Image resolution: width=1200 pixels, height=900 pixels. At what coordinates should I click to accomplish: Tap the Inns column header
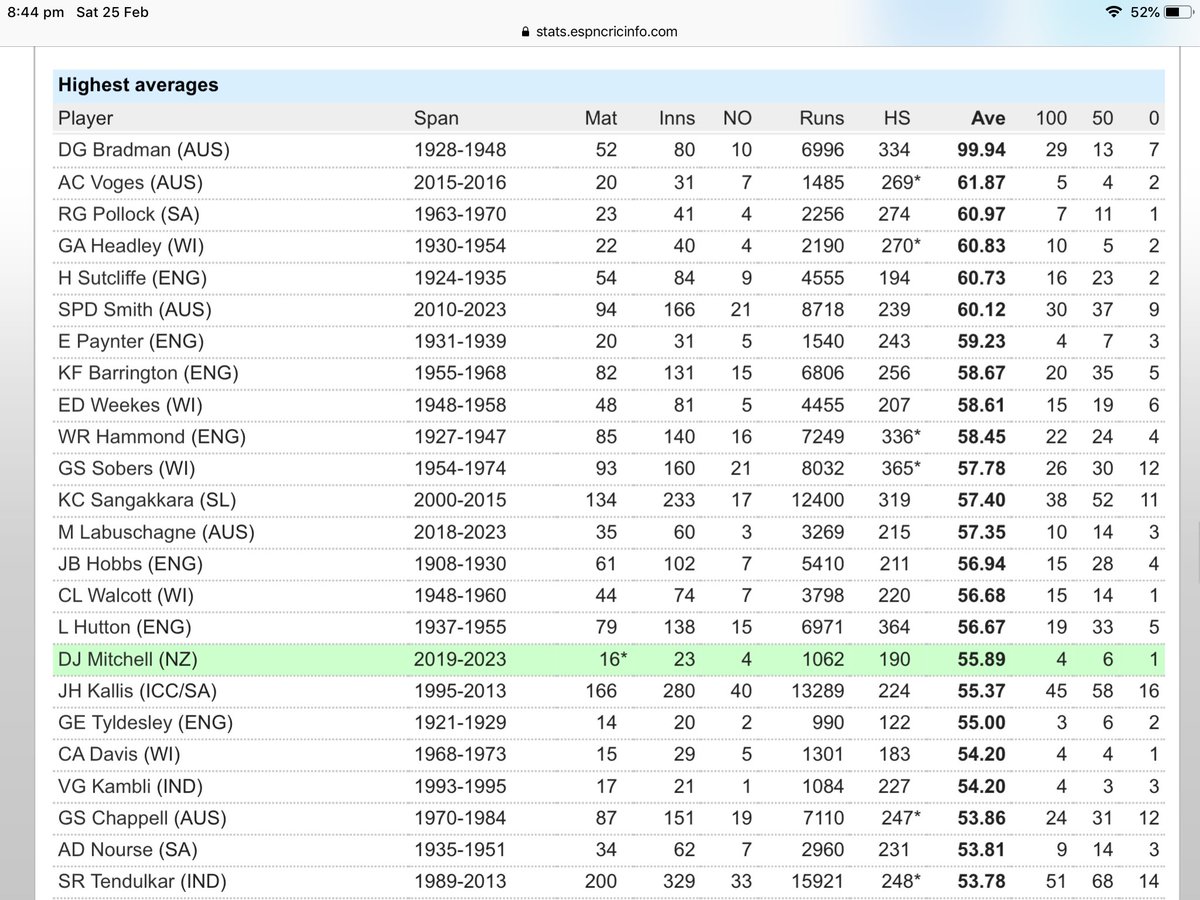pyautogui.click(x=677, y=118)
